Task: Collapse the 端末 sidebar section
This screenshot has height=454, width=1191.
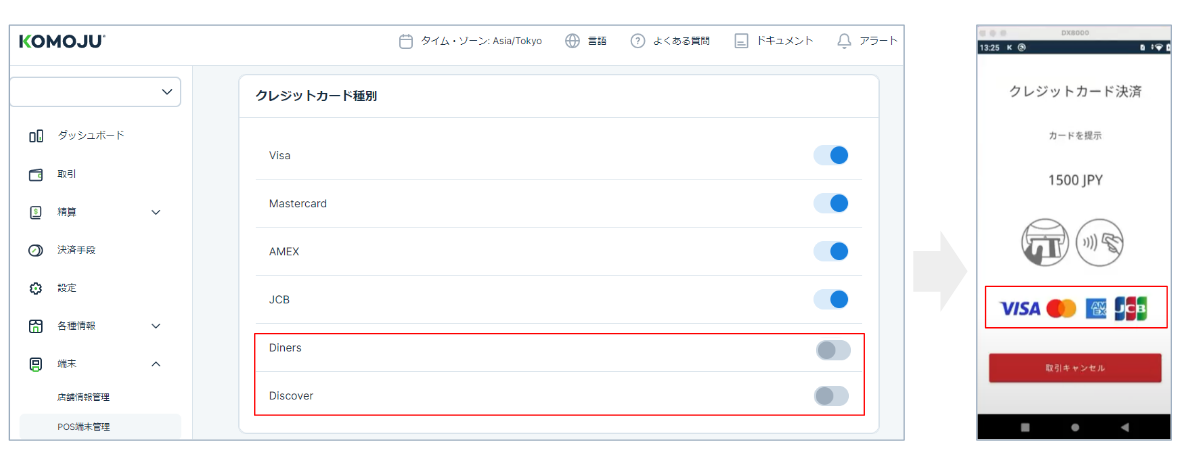Action: click(155, 364)
